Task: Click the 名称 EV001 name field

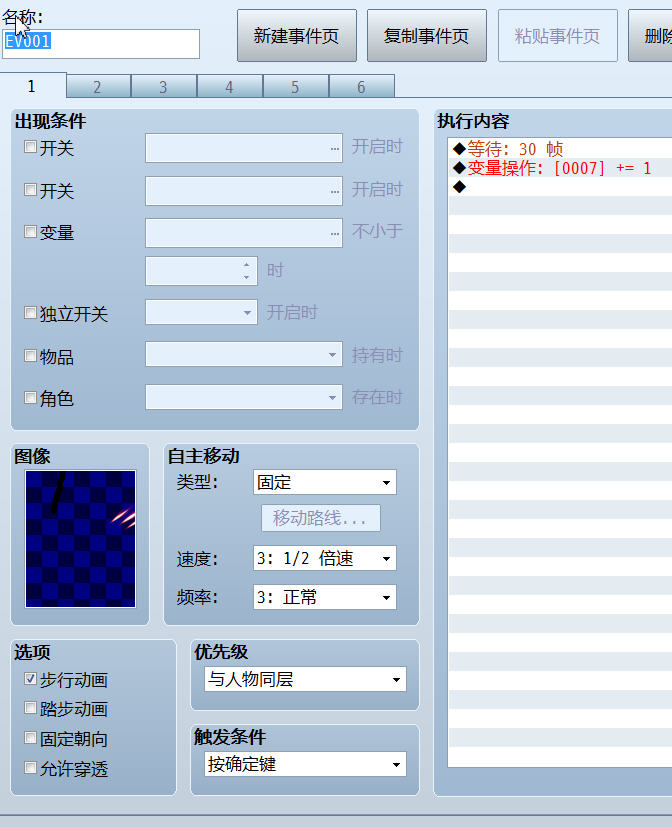Action: pos(101,44)
